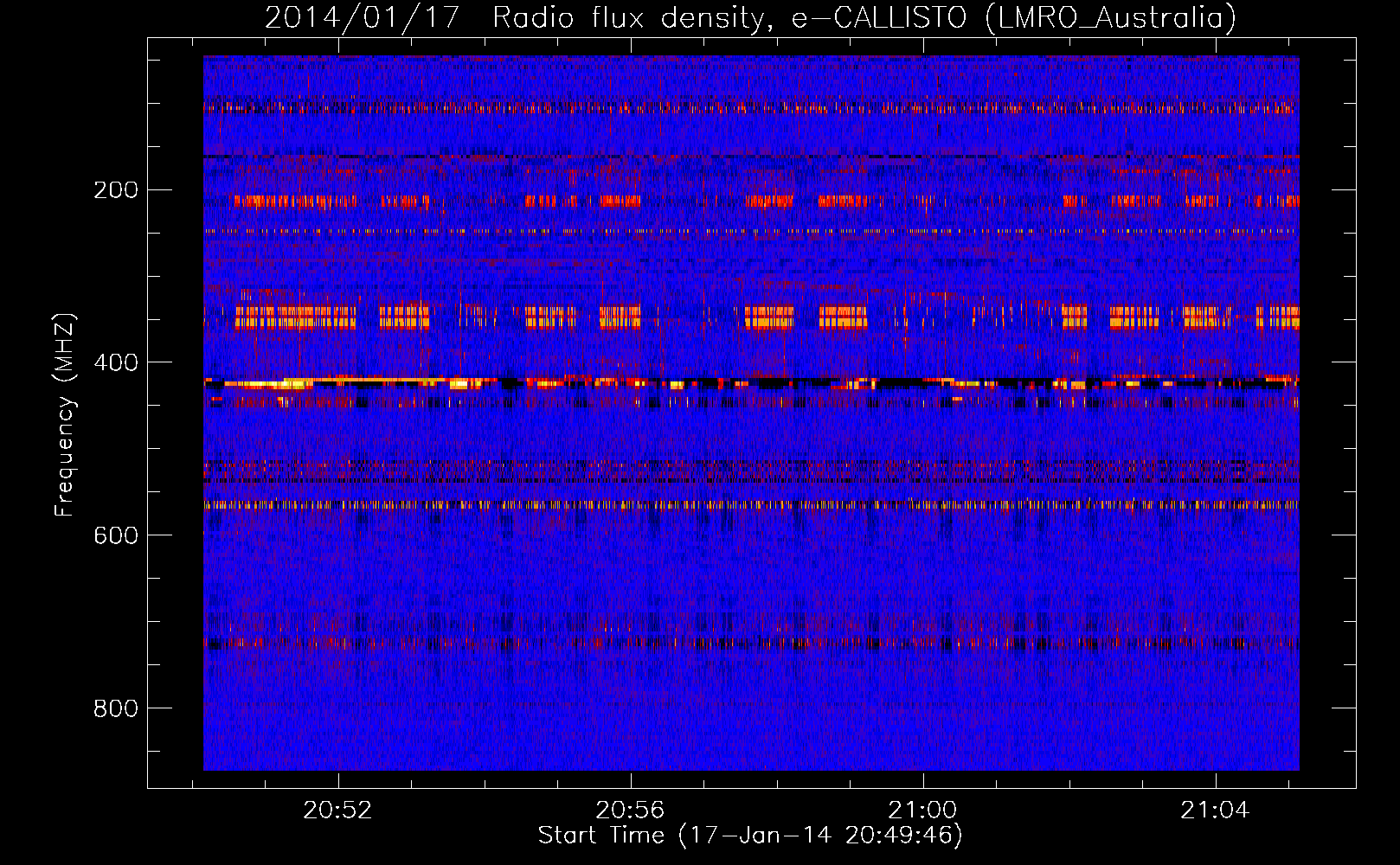Click the 600 frequency tick label
The width and height of the screenshot is (1400, 865).
[x=116, y=535]
